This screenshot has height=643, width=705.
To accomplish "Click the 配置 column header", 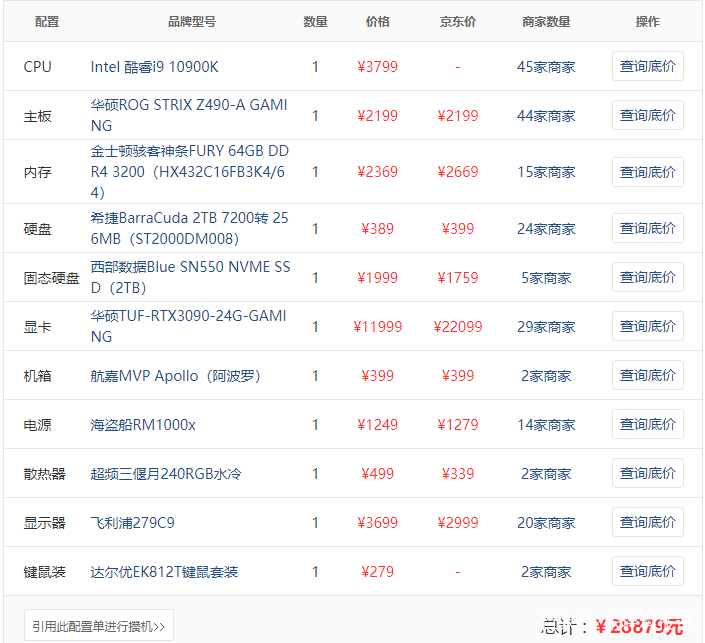I will 47,22.
